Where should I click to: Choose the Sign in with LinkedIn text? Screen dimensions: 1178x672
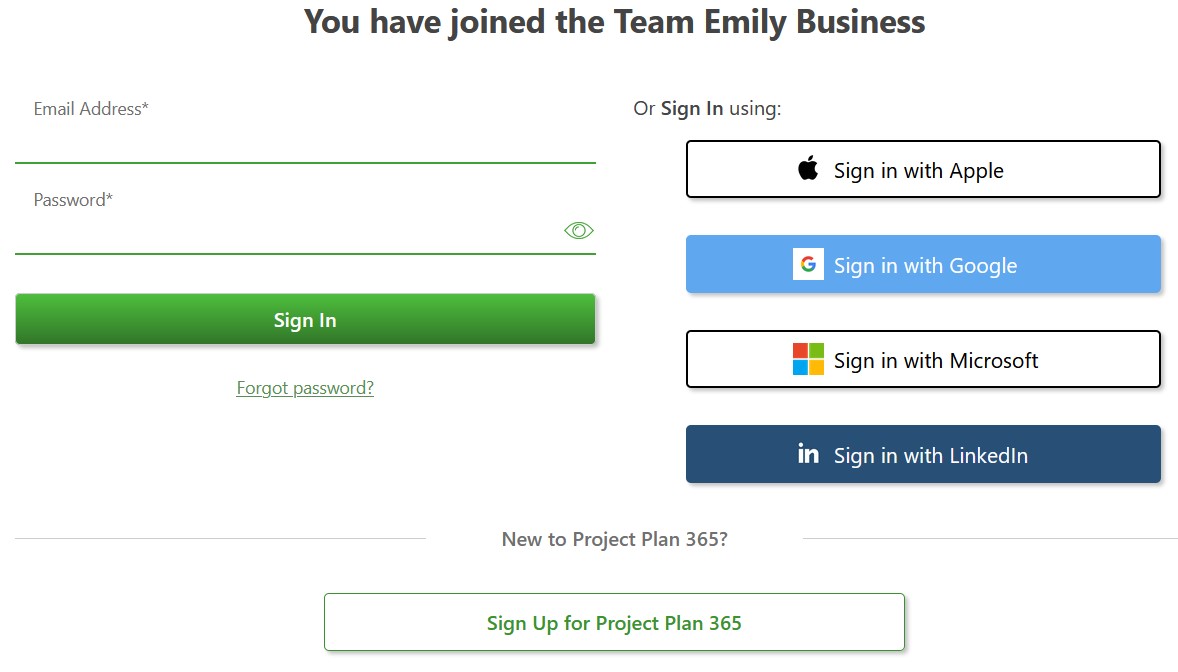click(x=930, y=456)
